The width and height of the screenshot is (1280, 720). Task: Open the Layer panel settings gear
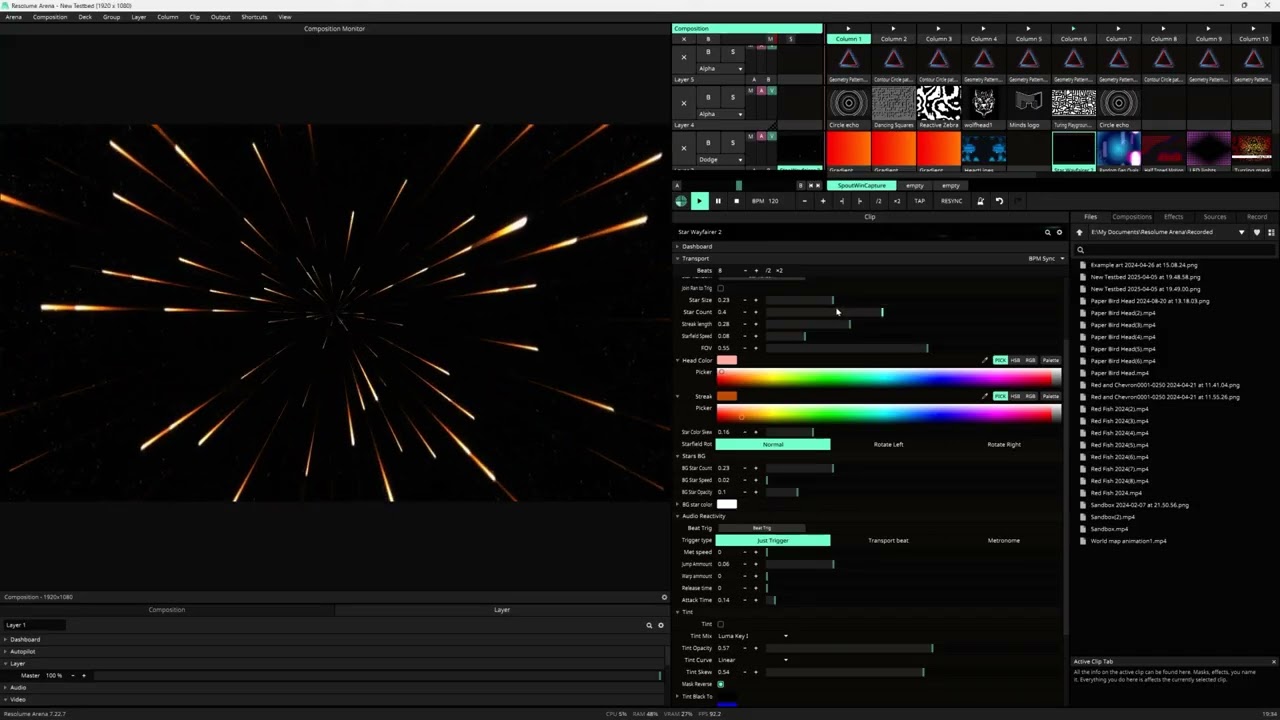click(x=661, y=625)
